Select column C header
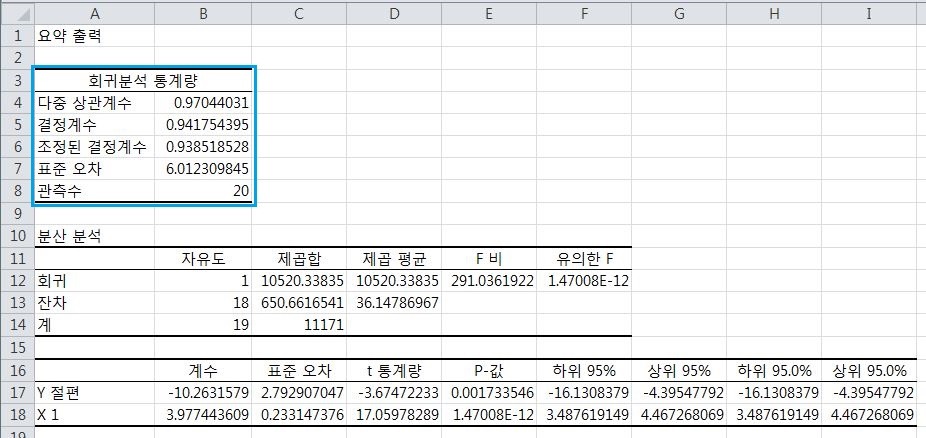 pyautogui.click(x=298, y=14)
